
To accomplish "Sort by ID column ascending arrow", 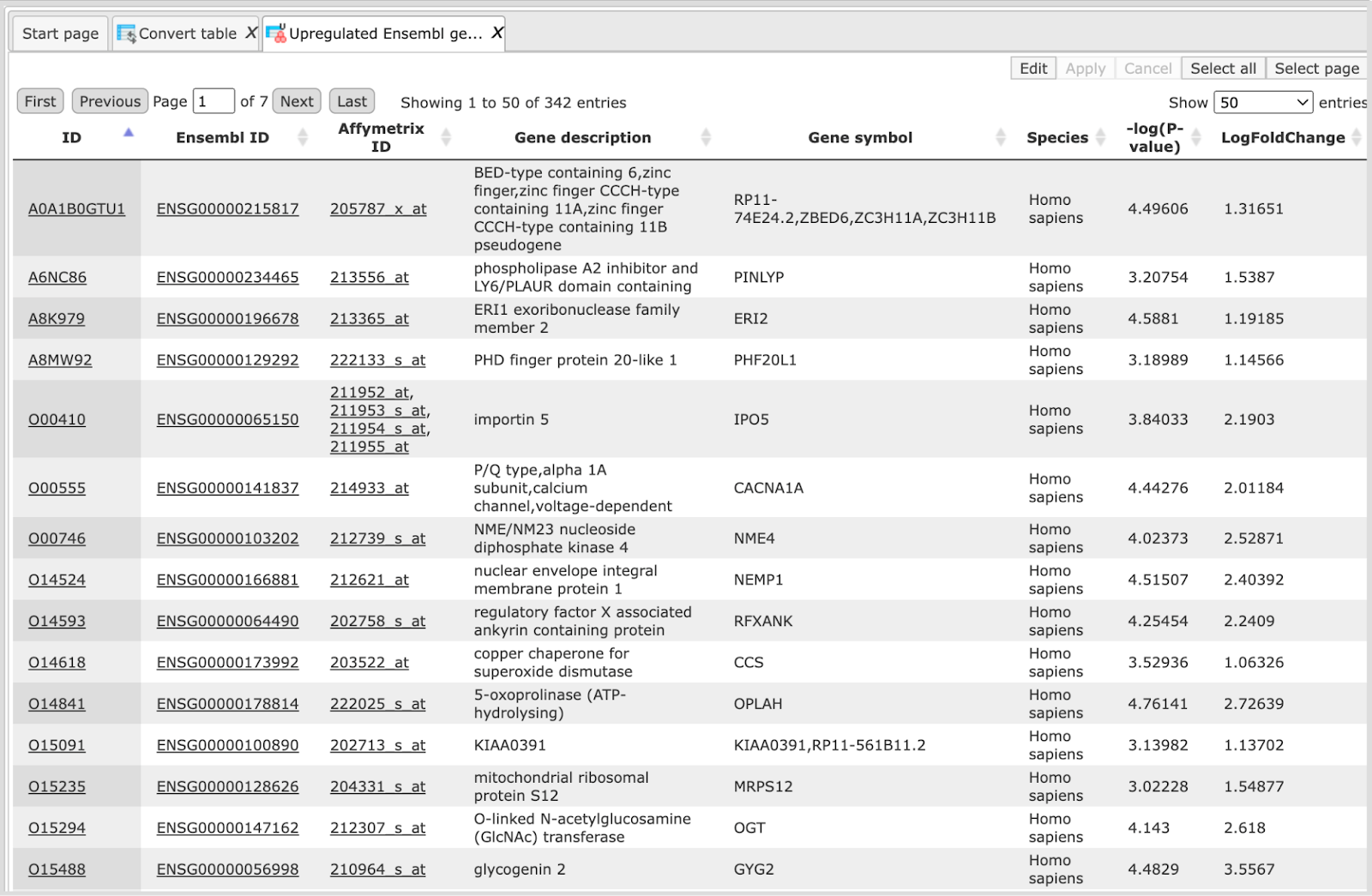I will pos(129,132).
